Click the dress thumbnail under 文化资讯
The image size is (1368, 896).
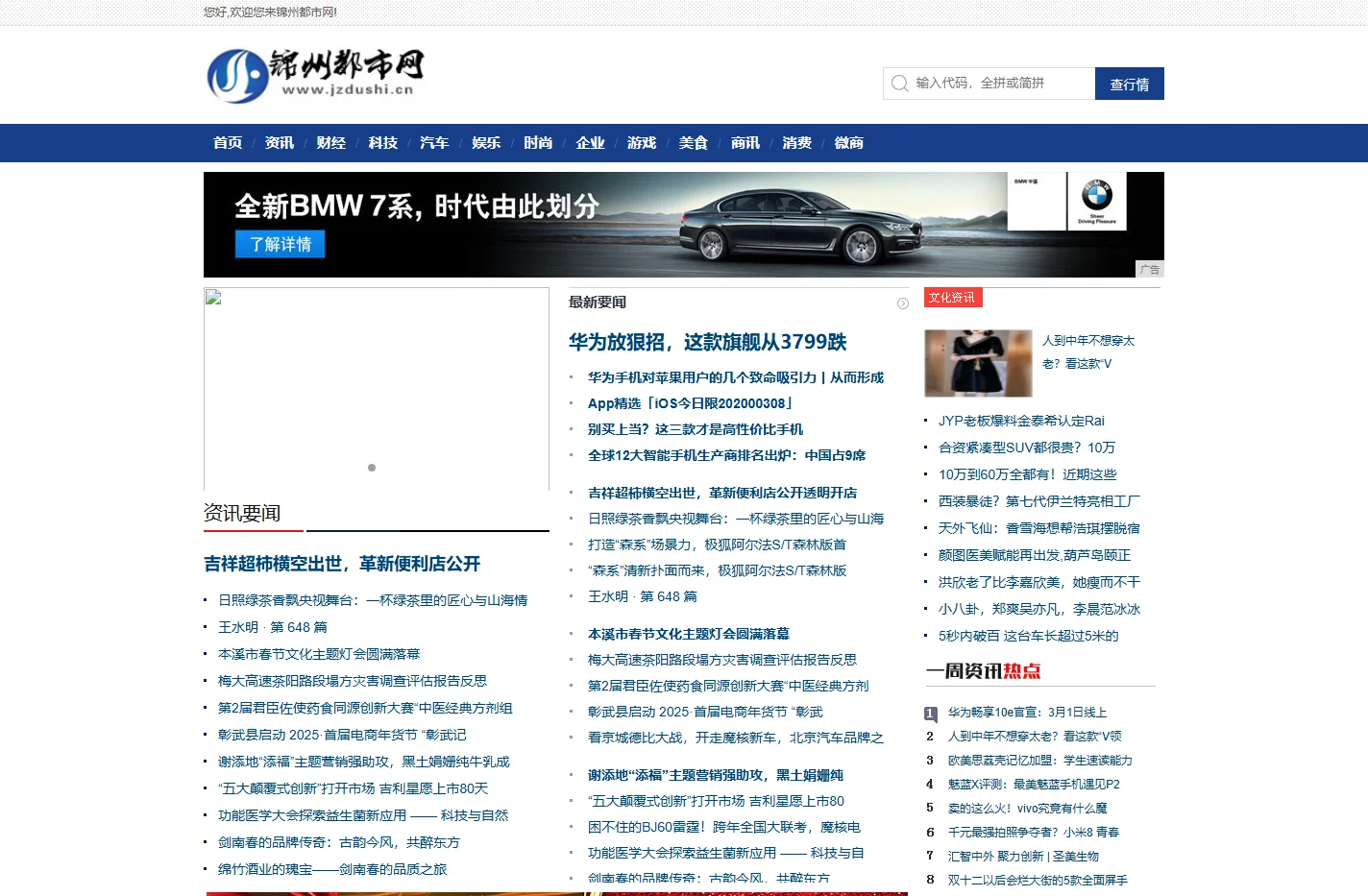[978, 363]
